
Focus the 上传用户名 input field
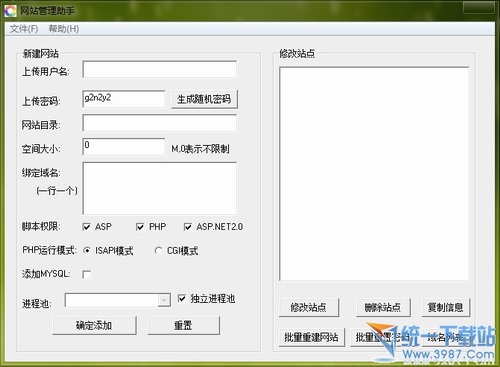coord(160,69)
